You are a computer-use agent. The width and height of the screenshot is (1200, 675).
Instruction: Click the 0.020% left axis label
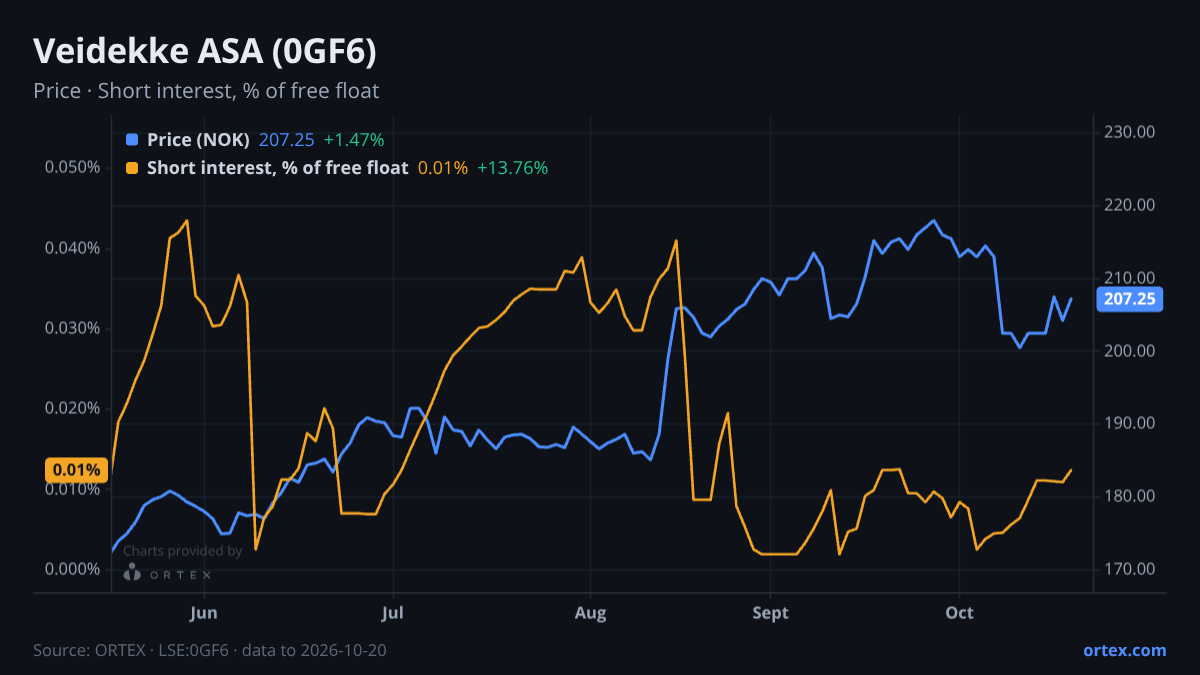[73, 408]
